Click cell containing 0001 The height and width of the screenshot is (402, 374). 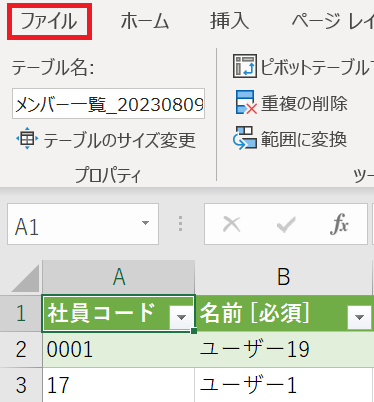118,349
